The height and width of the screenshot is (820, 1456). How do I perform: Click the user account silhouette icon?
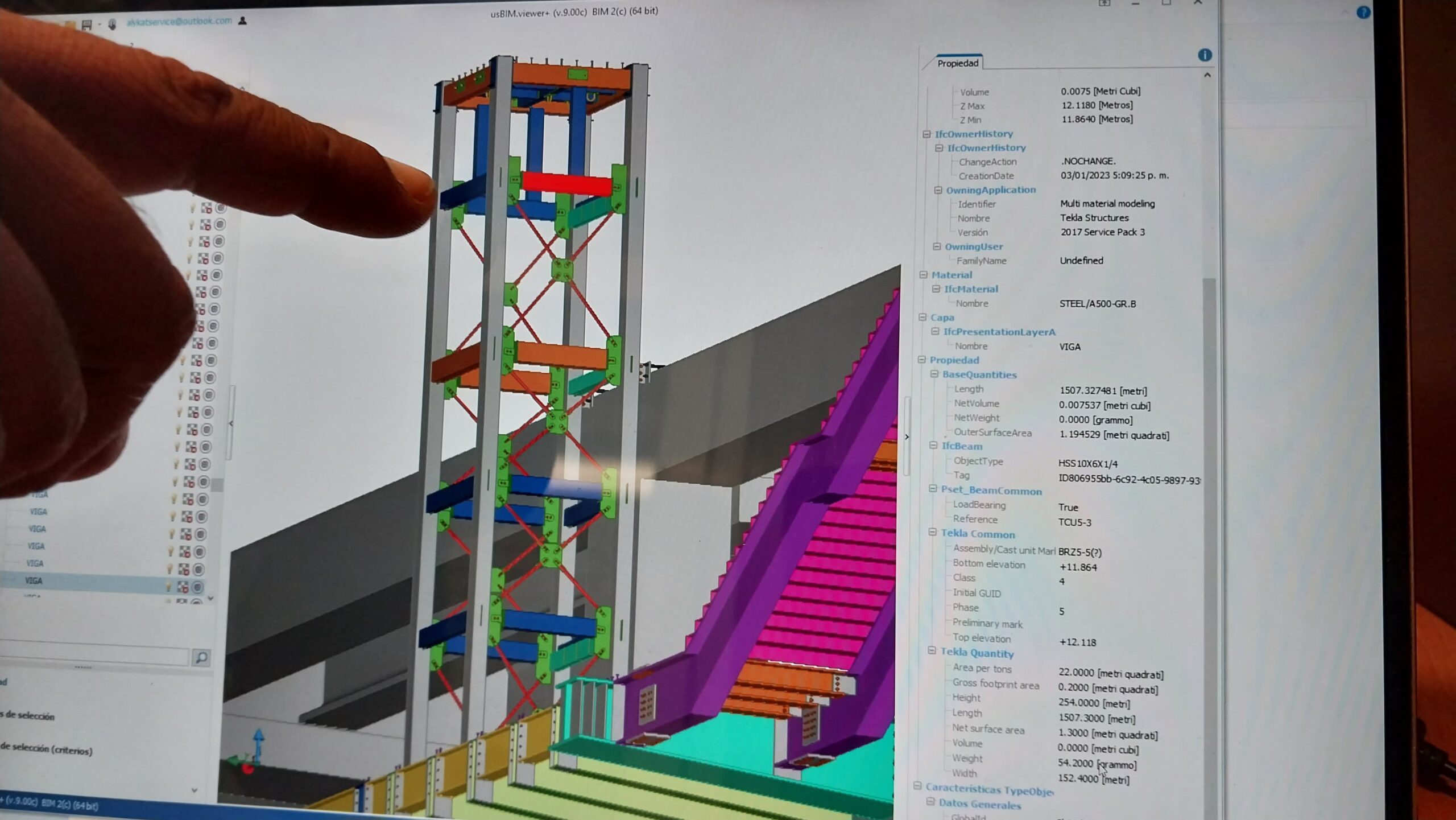point(243,21)
